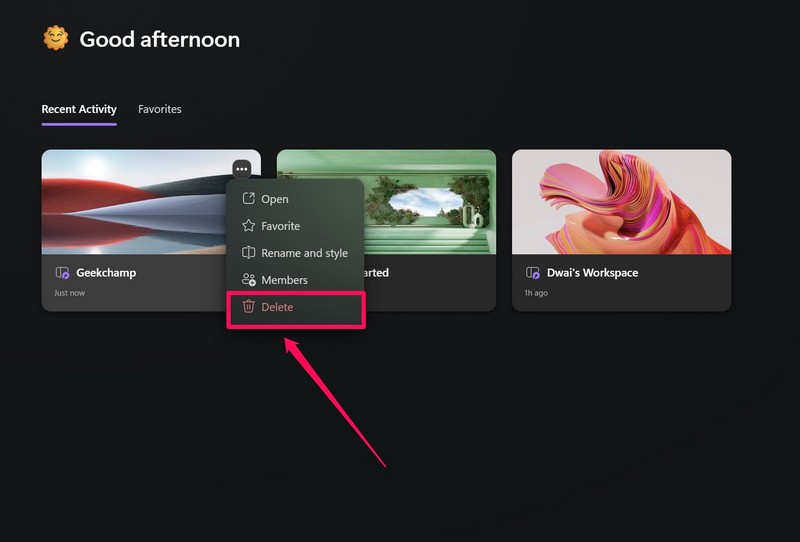Click the people icon beside Members
This screenshot has width=800, height=542.
point(249,280)
